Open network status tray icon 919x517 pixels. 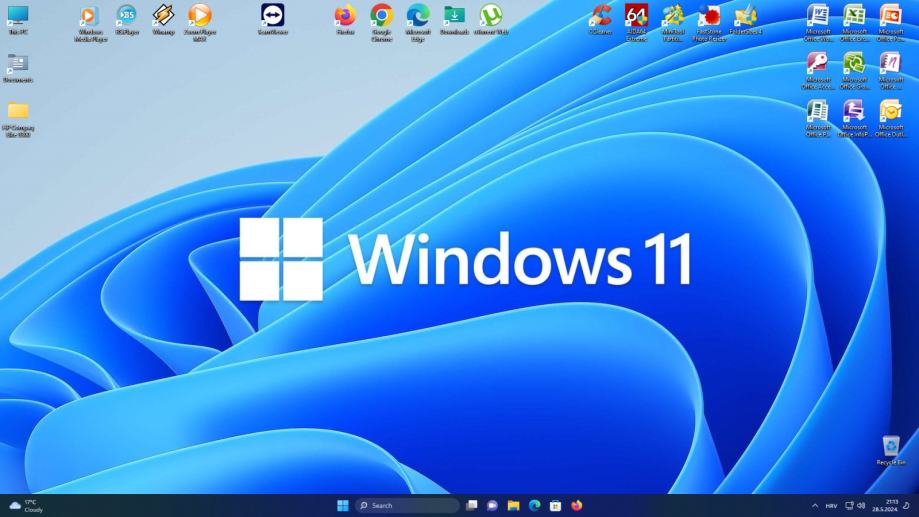click(849, 506)
